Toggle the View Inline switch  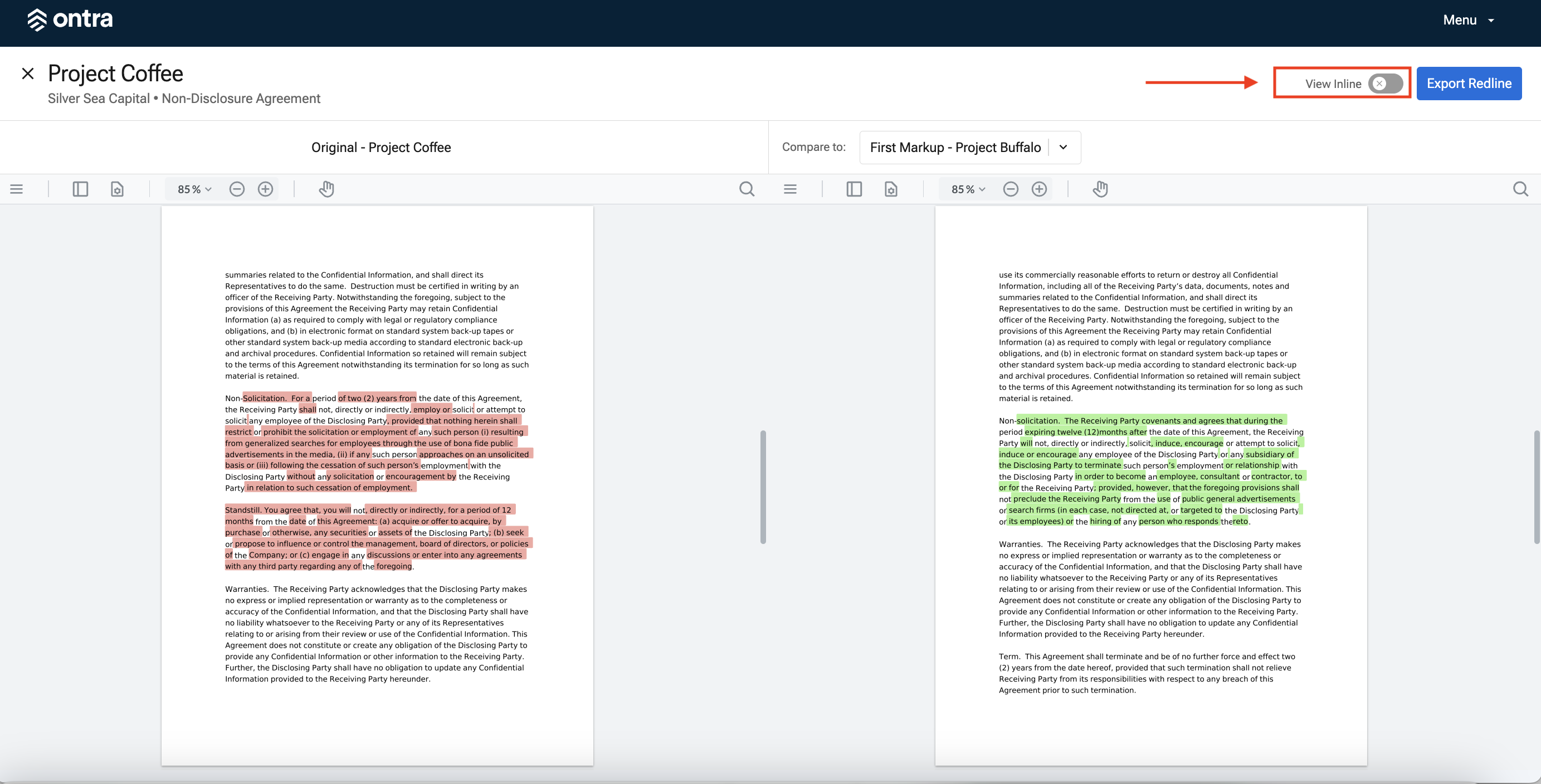(1385, 84)
